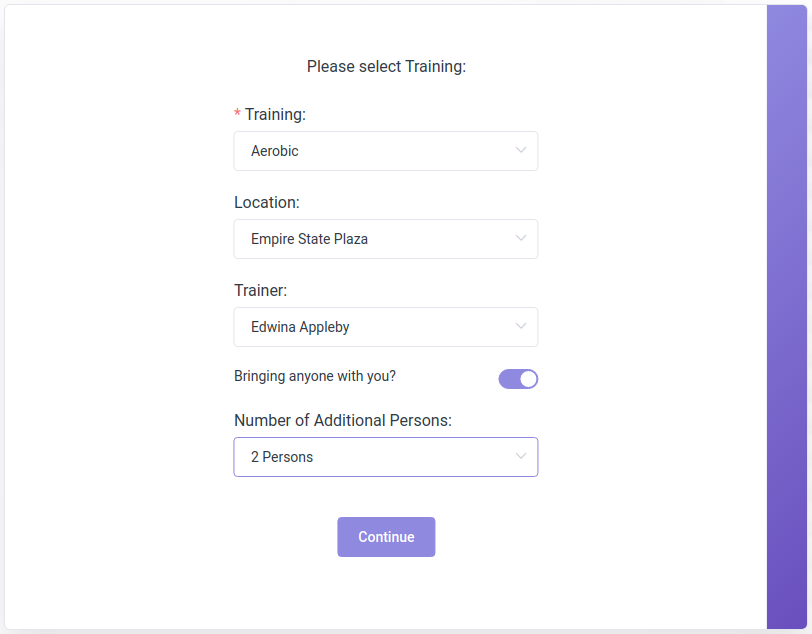Image resolution: width=812 pixels, height=634 pixels.
Task: Click the chevron arrow in Location field
Action: click(x=521, y=239)
